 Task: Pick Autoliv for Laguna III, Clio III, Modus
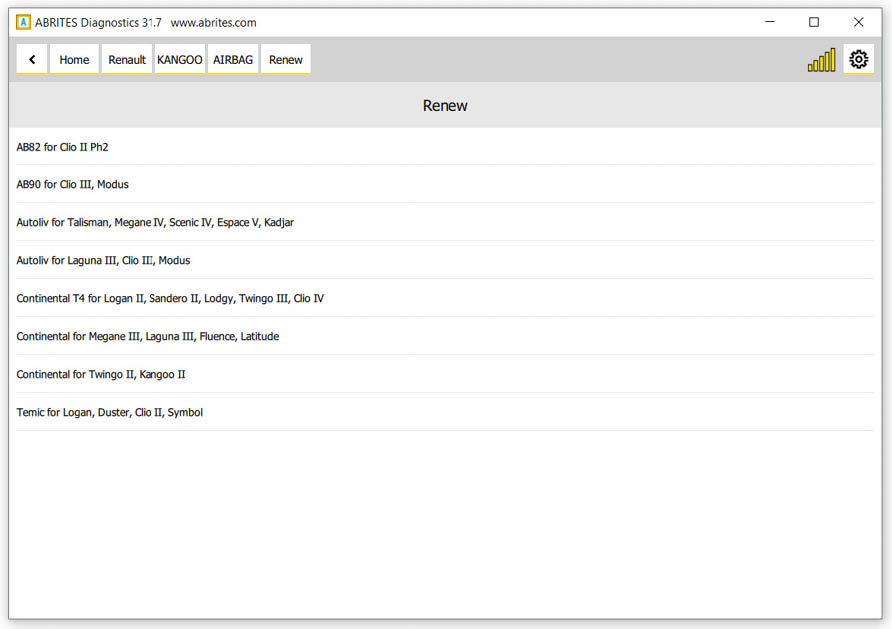[x=103, y=261]
